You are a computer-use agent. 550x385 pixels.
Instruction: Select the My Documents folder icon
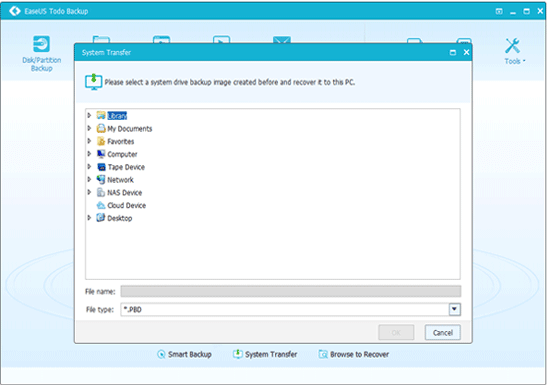[x=101, y=128]
